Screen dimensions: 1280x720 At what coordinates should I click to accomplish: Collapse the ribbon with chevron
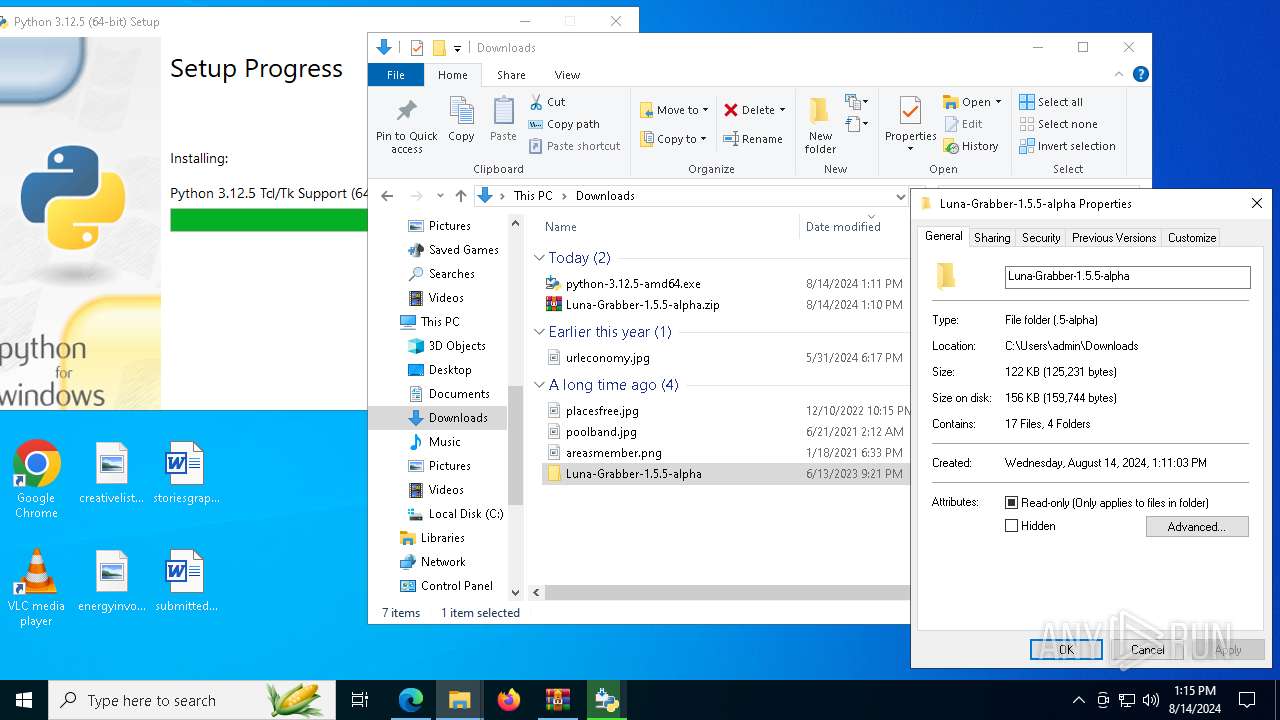coord(1119,75)
